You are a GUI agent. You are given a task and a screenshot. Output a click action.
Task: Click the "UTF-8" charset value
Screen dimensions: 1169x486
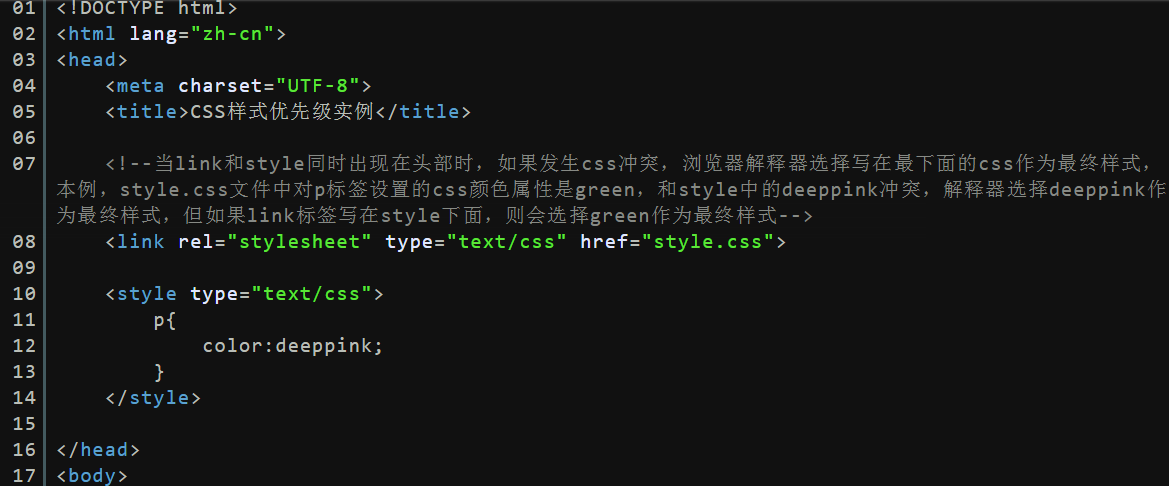[318, 85]
